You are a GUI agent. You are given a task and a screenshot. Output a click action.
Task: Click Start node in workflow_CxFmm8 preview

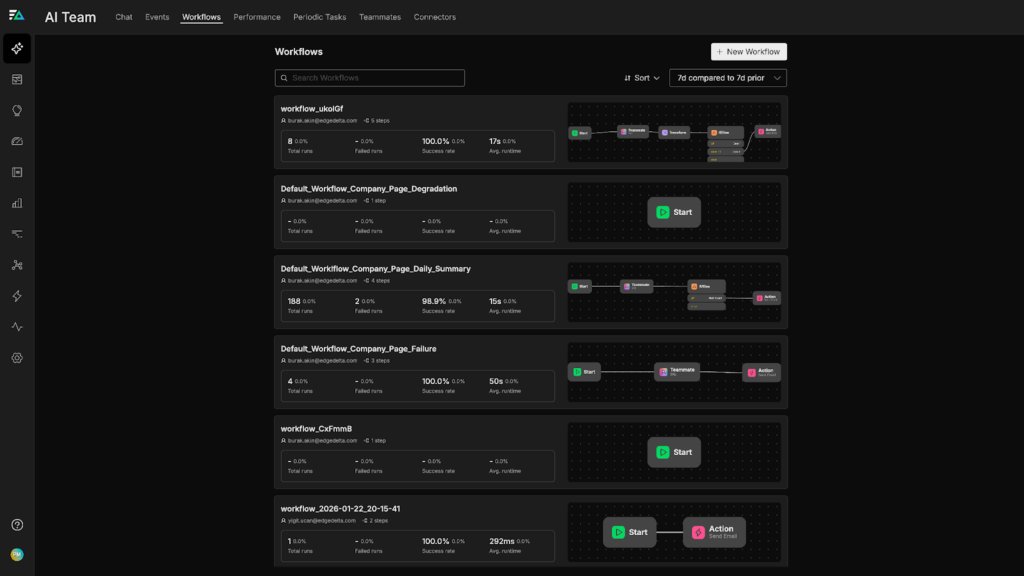click(x=674, y=452)
